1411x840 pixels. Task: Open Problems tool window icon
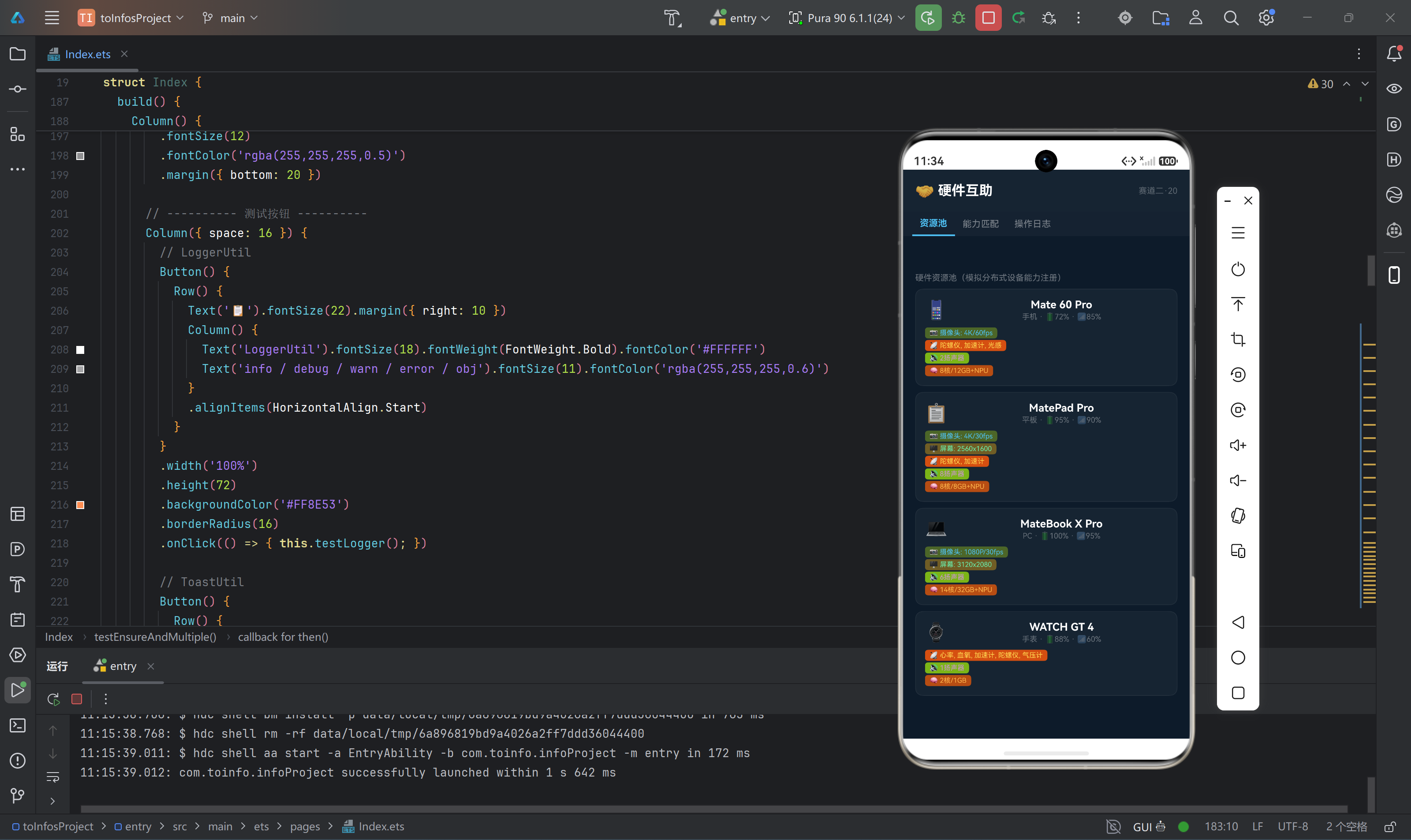[18, 760]
